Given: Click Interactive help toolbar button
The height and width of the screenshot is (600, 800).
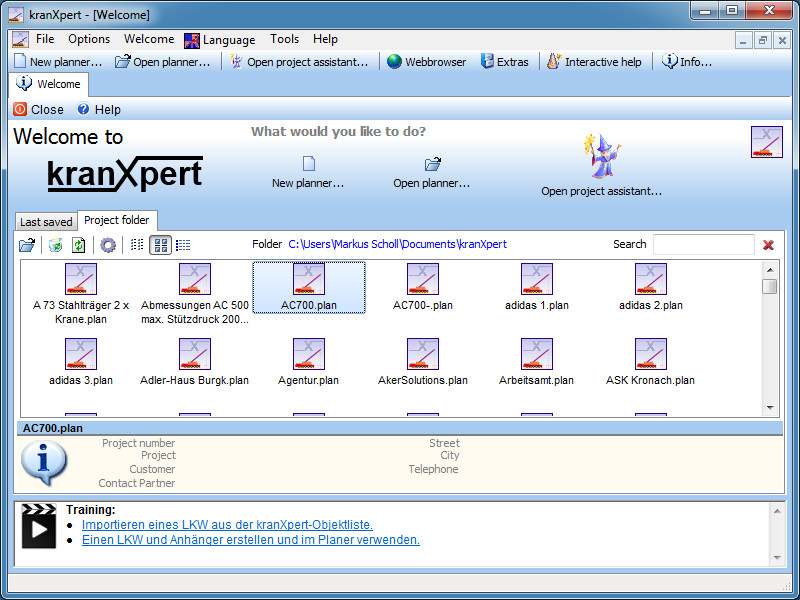Looking at the screenshot, I should [594, 62].
